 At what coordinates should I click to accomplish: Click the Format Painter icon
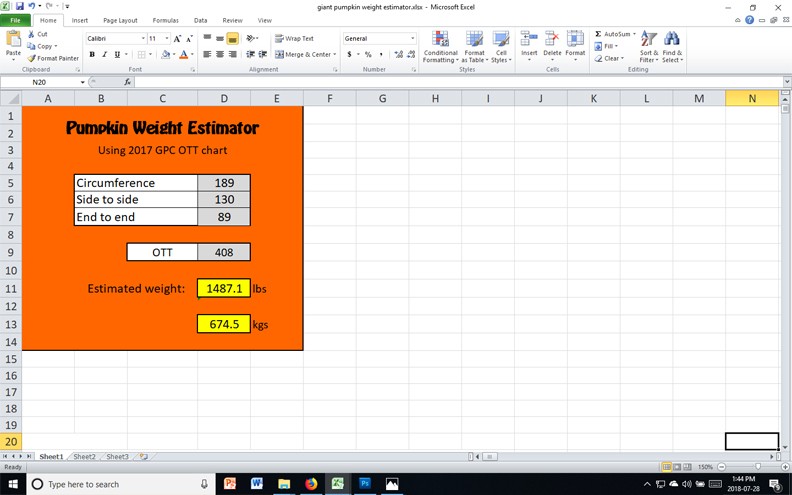32,58
